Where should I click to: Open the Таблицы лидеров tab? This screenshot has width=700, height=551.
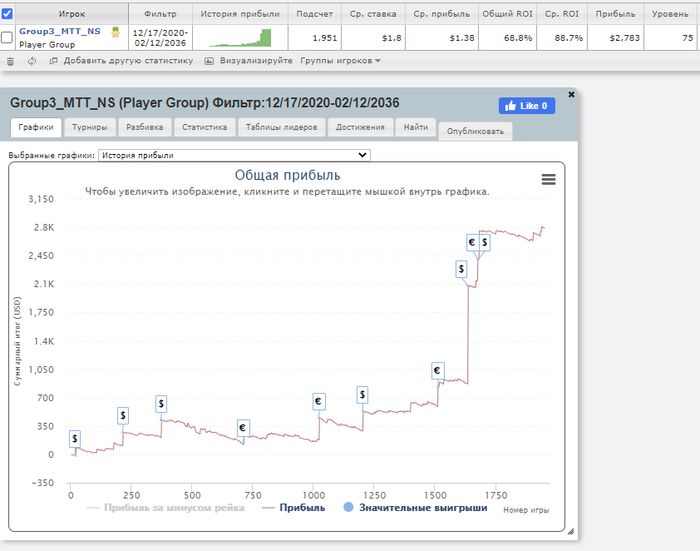pyautogui.click(x=281, y=127)
